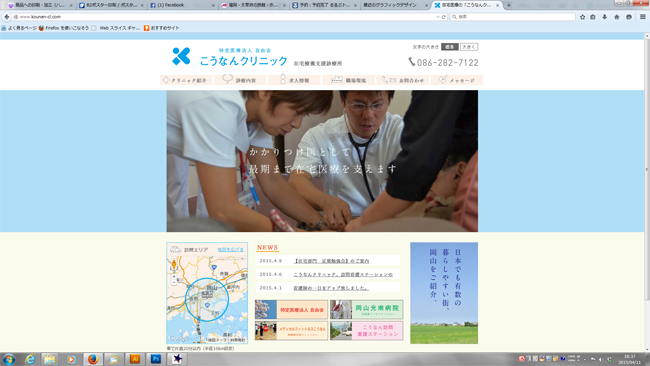Click the 岡山光南病院 banner
Viewport: 650px width, 366px height.
click(366, 310)
